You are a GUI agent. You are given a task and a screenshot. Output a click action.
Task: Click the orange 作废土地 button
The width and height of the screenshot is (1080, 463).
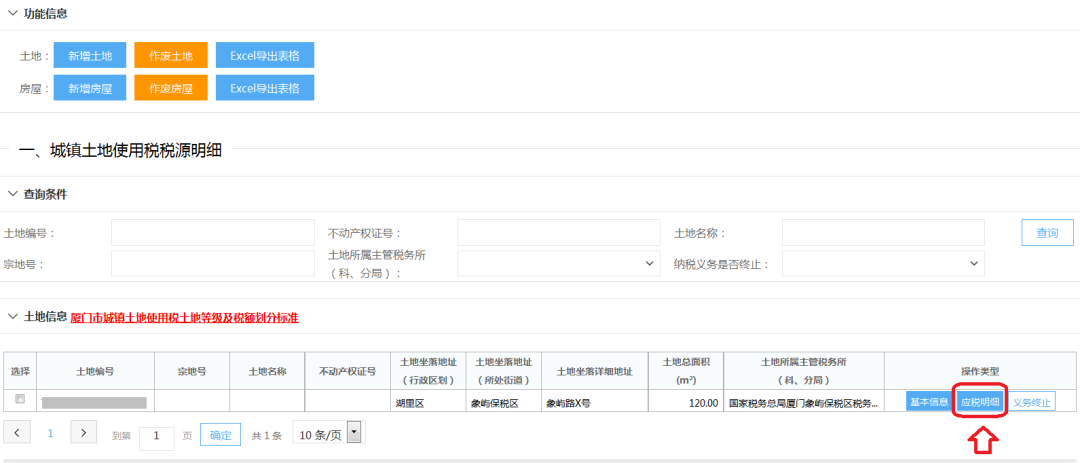(x=171, y=55)
